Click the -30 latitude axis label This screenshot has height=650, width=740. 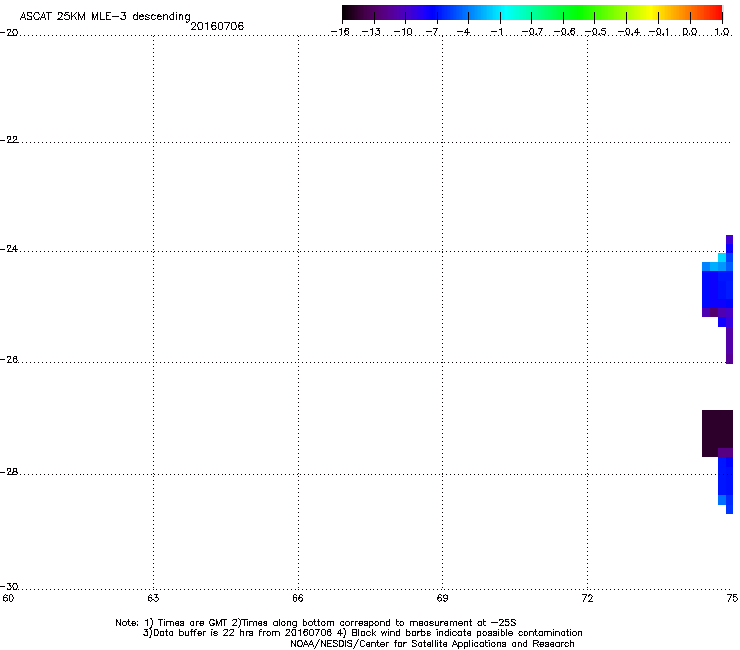click(9, 587)
